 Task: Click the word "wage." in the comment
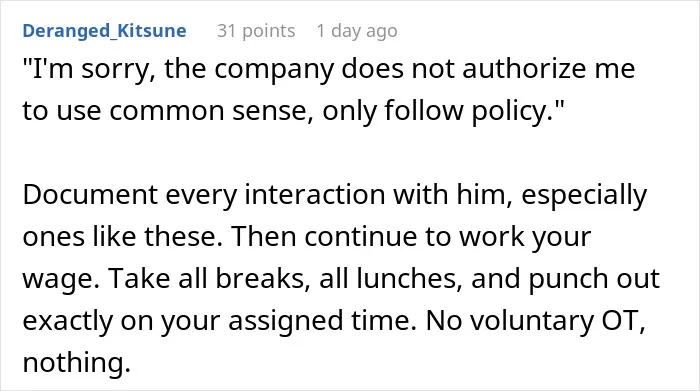[x=61, y=279]
